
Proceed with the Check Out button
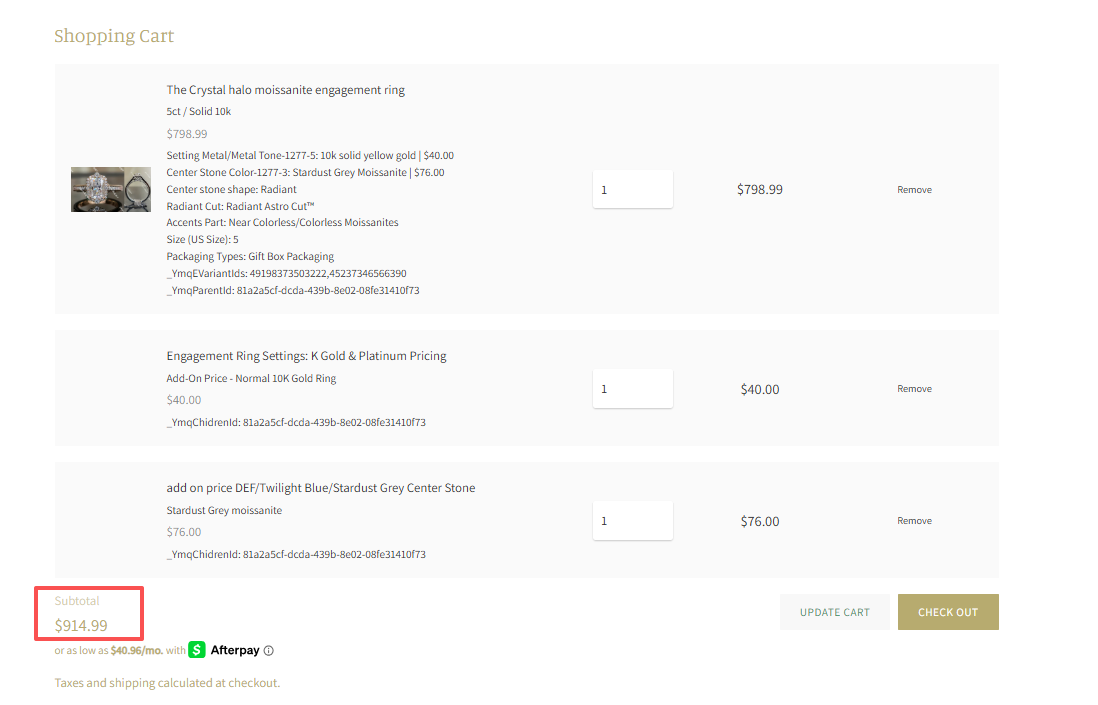tap(947, 612)
